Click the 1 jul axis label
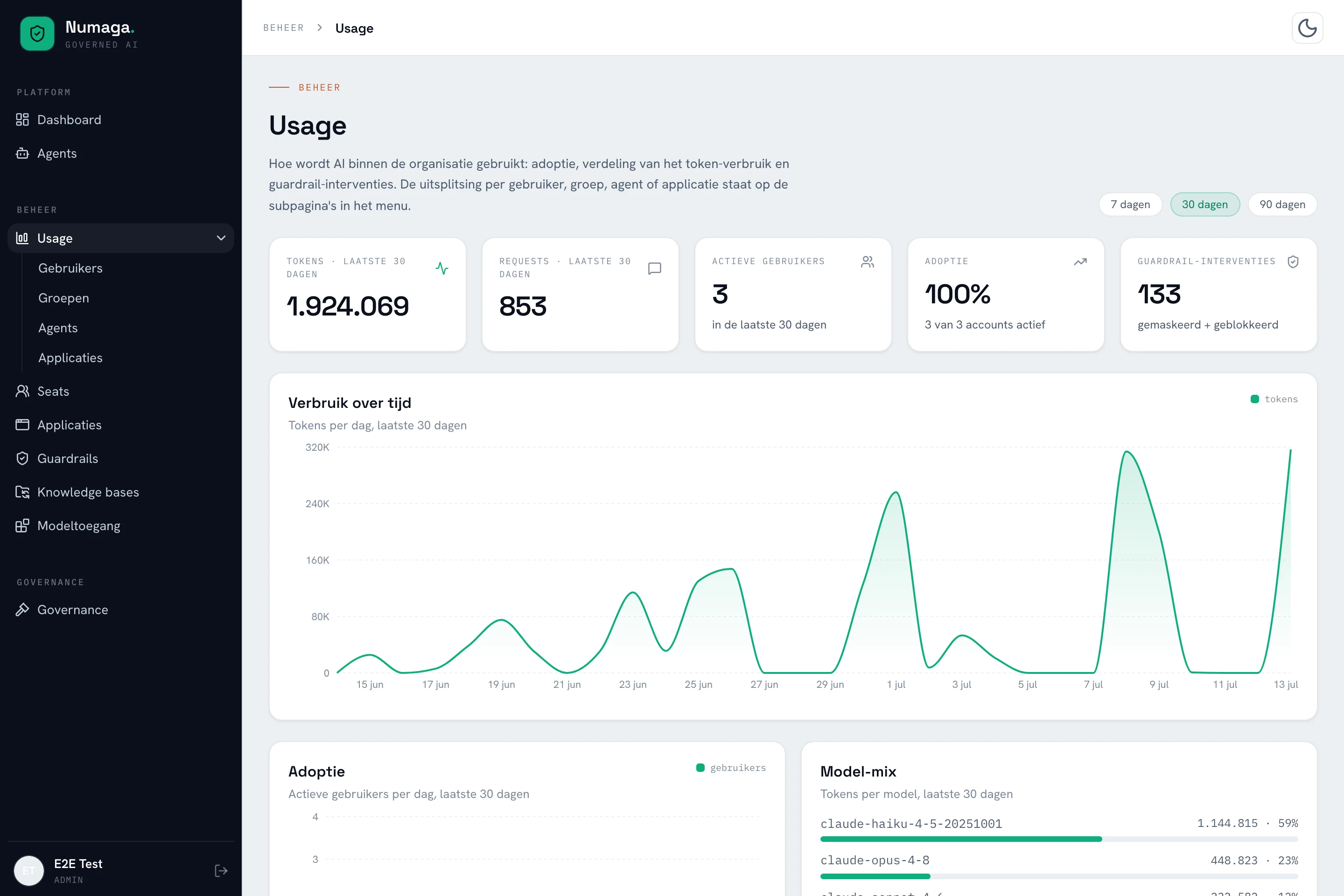1344x896 pixels. click(896, 684)
